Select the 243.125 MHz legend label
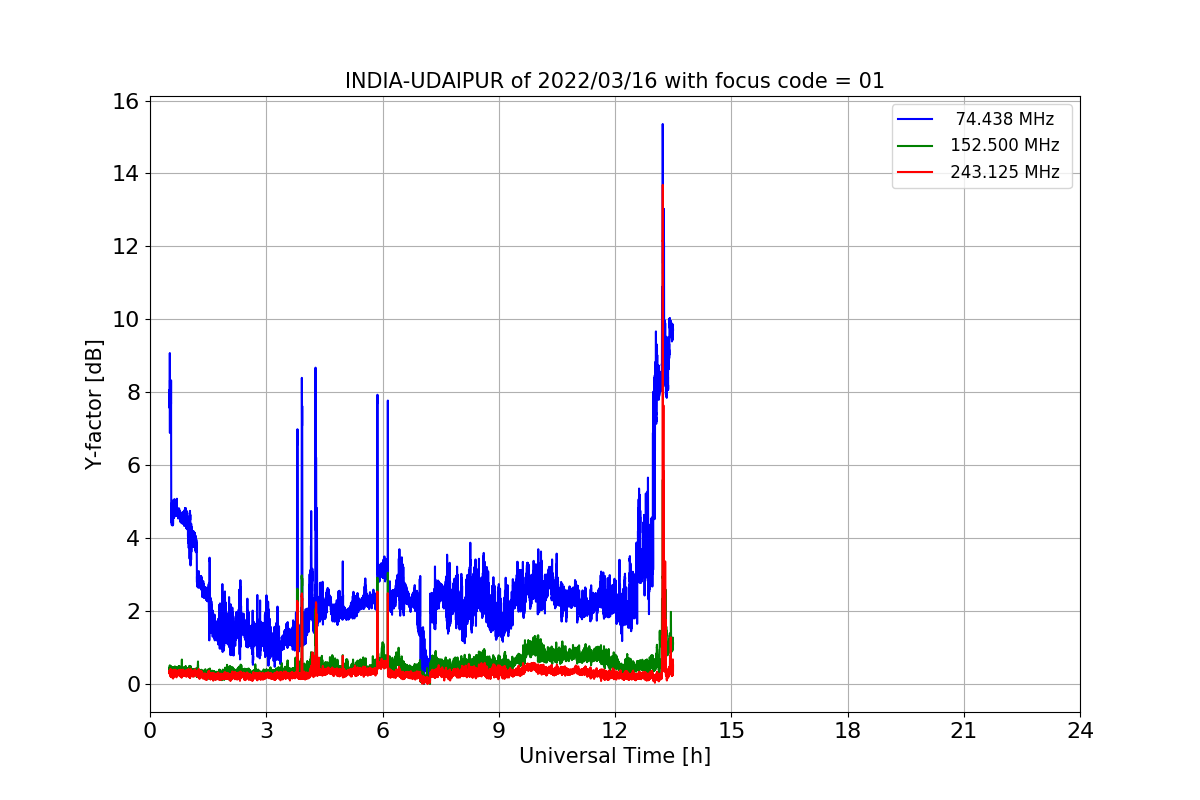Image resolution: width=1200 pixels, height=800 pixels. click(x=1004, y=172)
